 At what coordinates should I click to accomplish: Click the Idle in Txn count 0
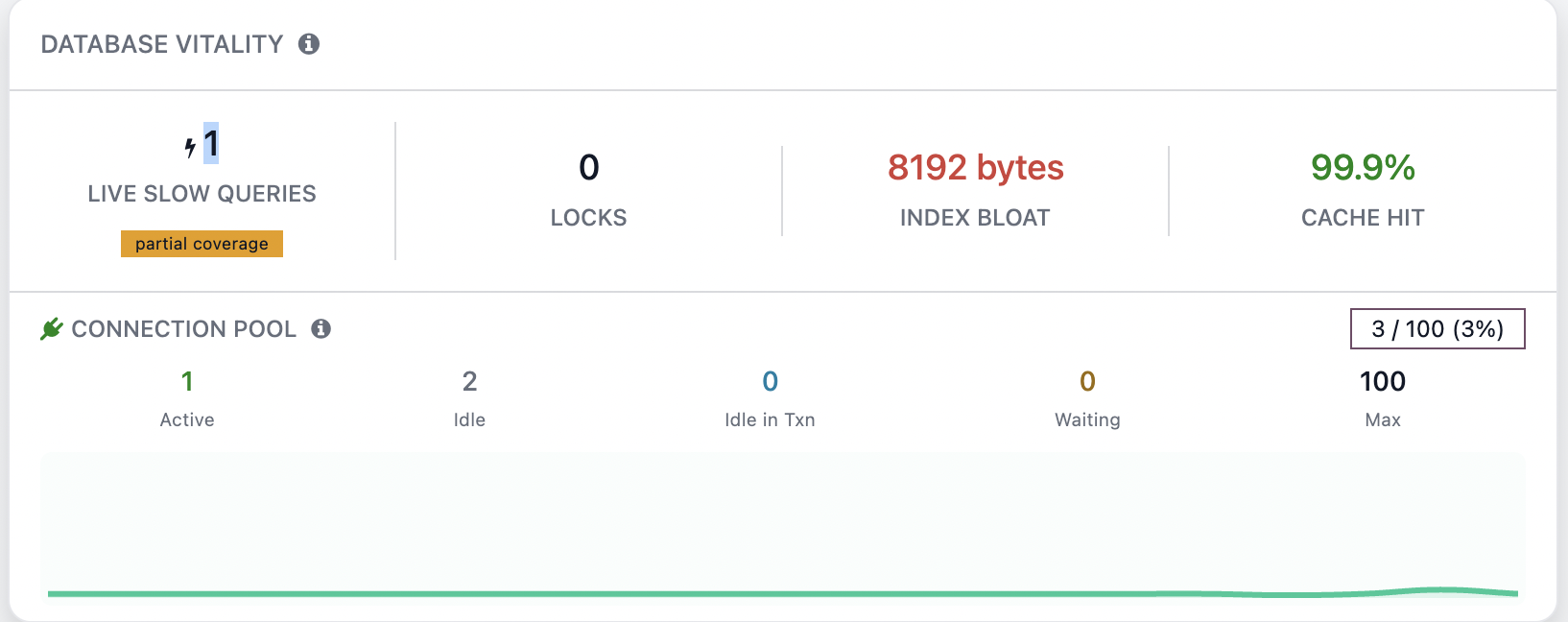pyautogui.click(x=770, y=382)
